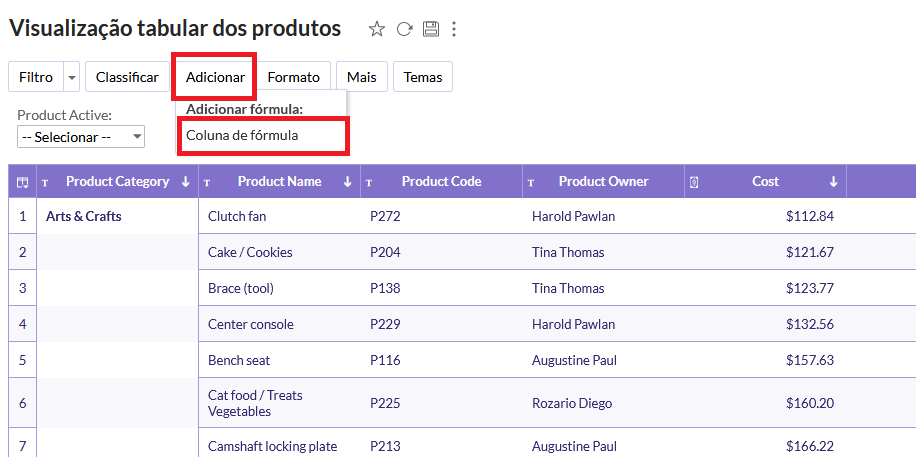
Task: Open the three-dot more options menu
Action: (x=454, y=29)
